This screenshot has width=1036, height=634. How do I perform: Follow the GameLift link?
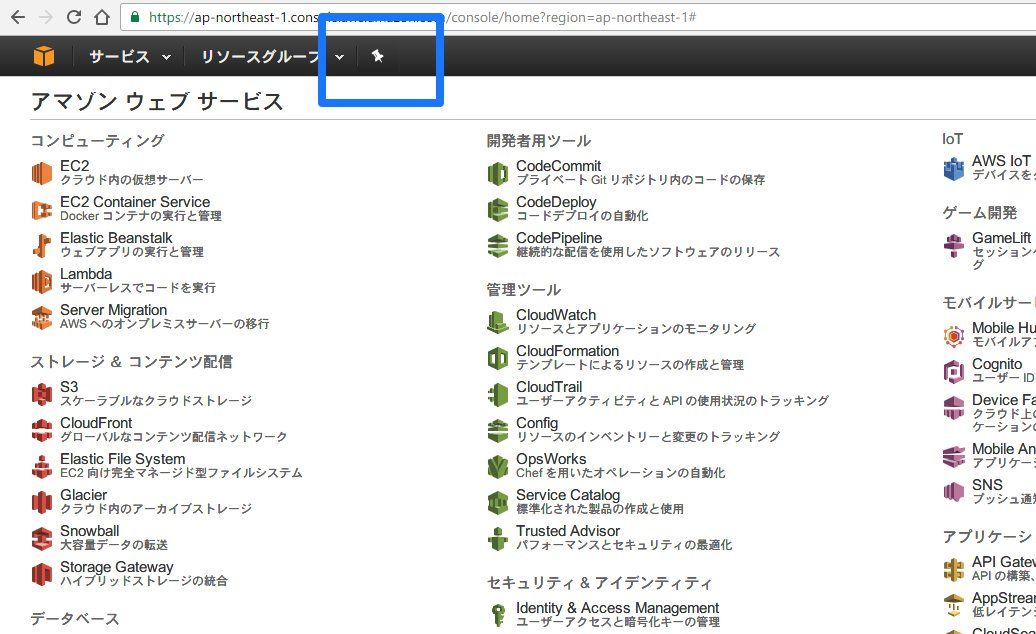(1001, 238)
